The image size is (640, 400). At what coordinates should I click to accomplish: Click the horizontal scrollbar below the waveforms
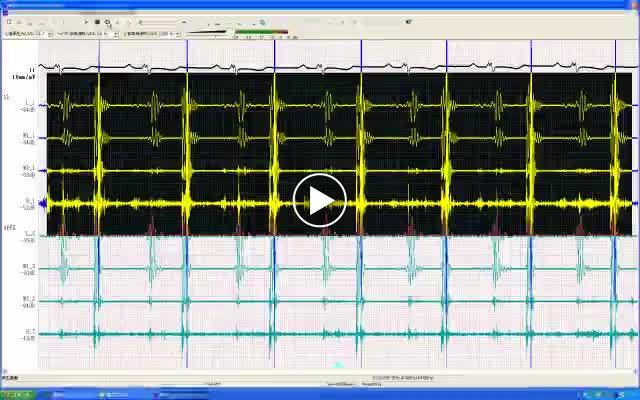coord(320,370)
